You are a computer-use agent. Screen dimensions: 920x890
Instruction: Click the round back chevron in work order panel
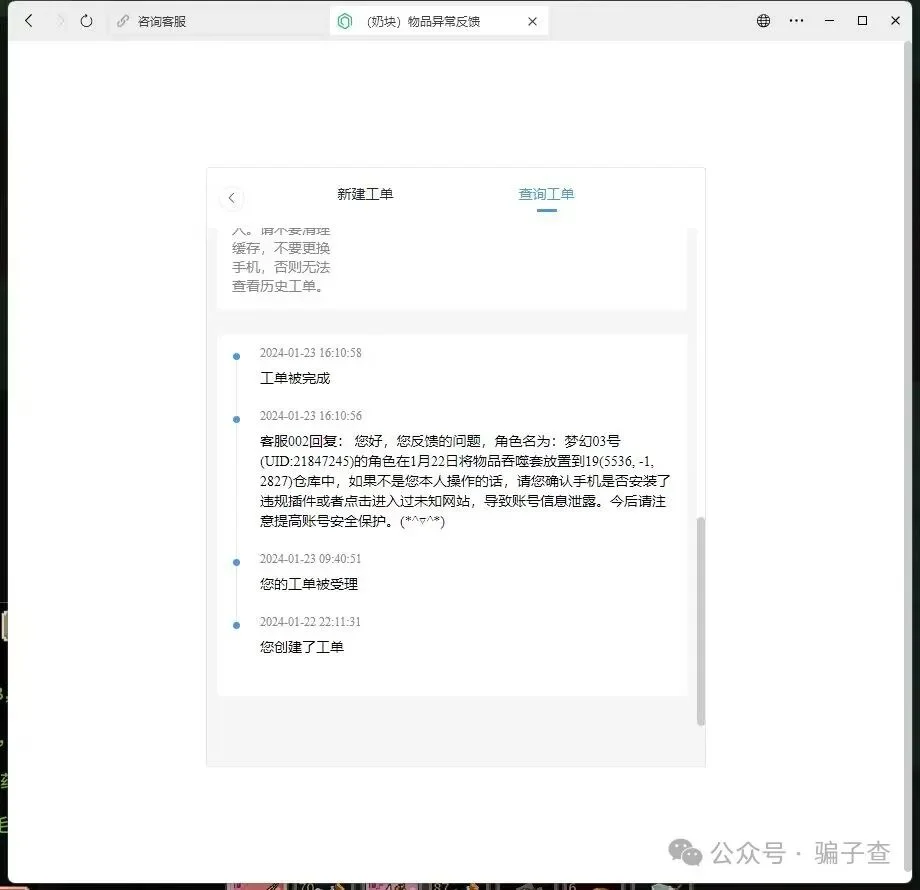(x=232, y=198)
